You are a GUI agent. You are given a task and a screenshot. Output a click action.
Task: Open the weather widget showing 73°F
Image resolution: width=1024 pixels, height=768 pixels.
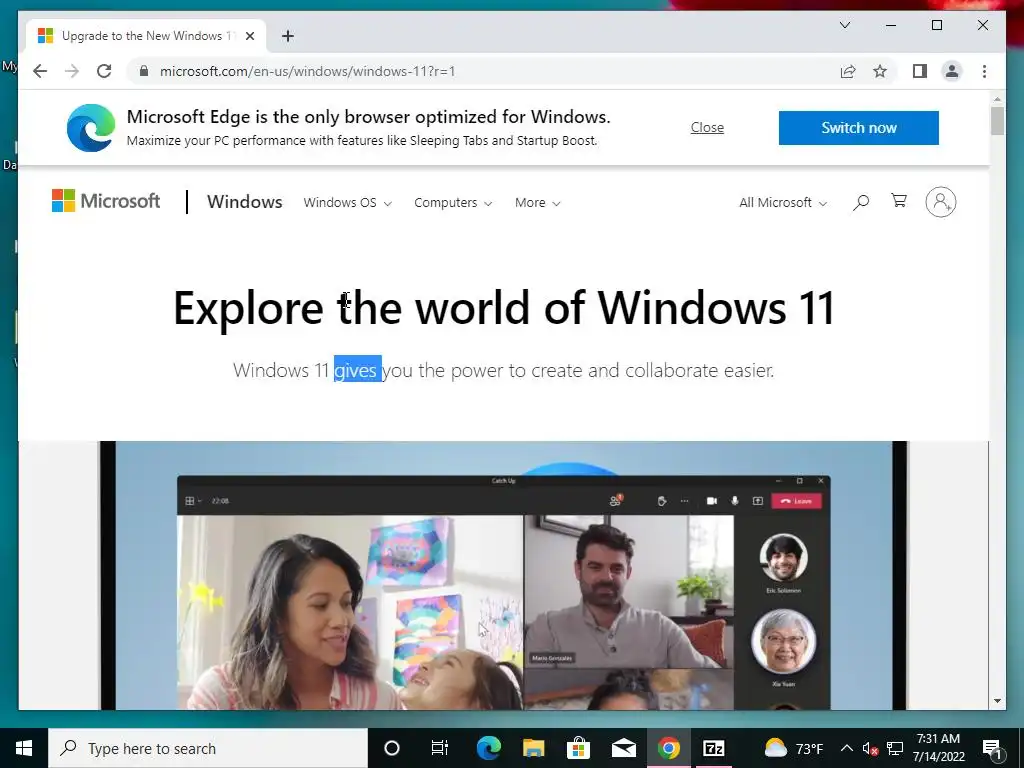[x=793, y=748]
